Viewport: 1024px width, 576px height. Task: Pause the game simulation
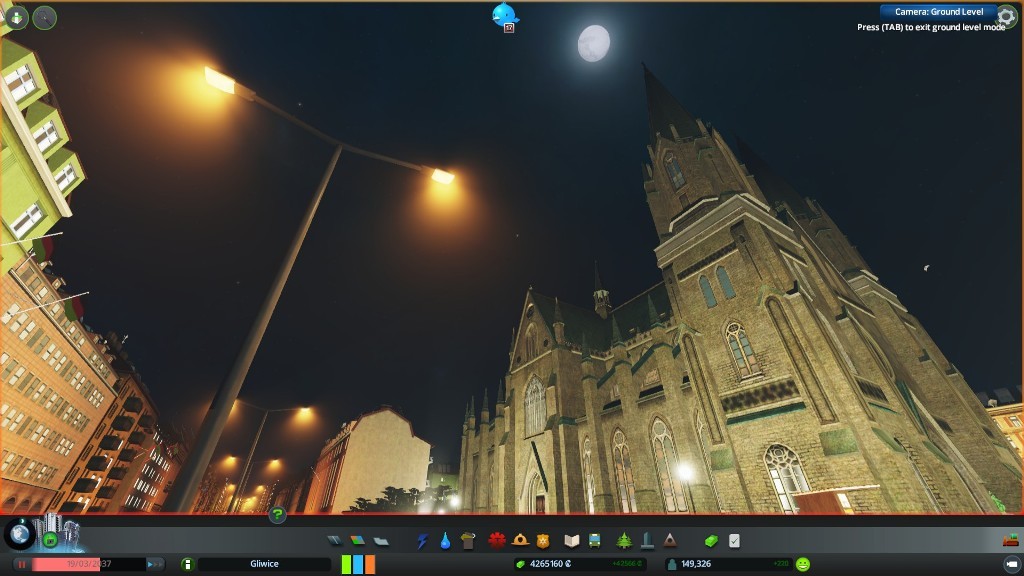tap(22, 564)
